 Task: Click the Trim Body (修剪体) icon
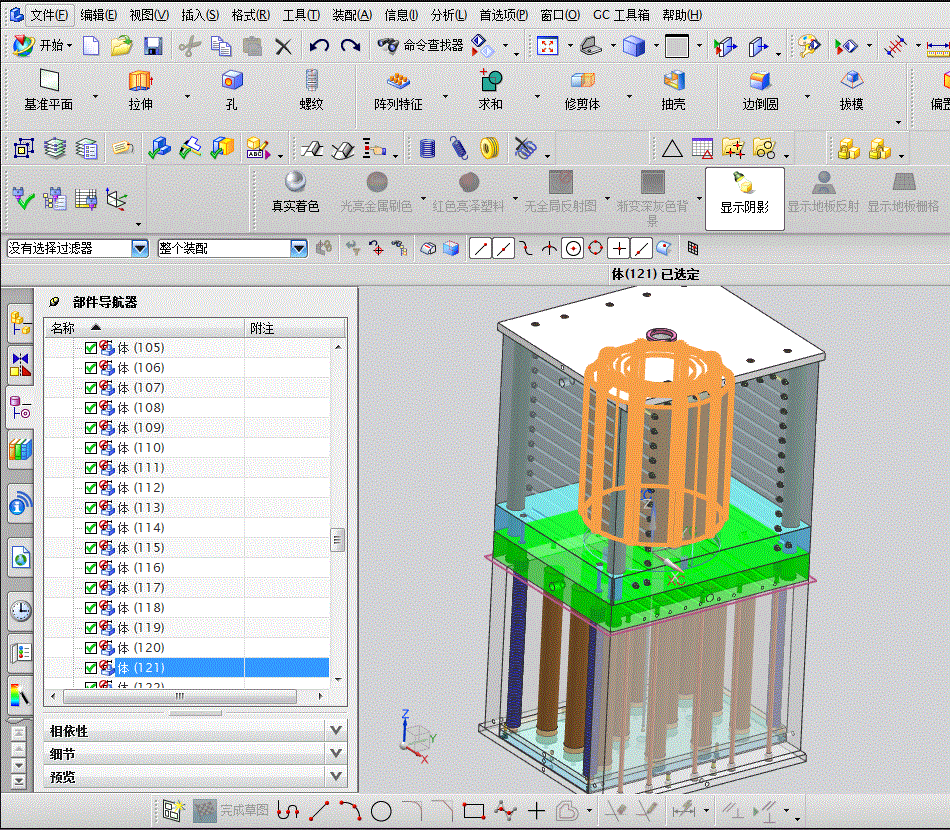tap(582, 82)
